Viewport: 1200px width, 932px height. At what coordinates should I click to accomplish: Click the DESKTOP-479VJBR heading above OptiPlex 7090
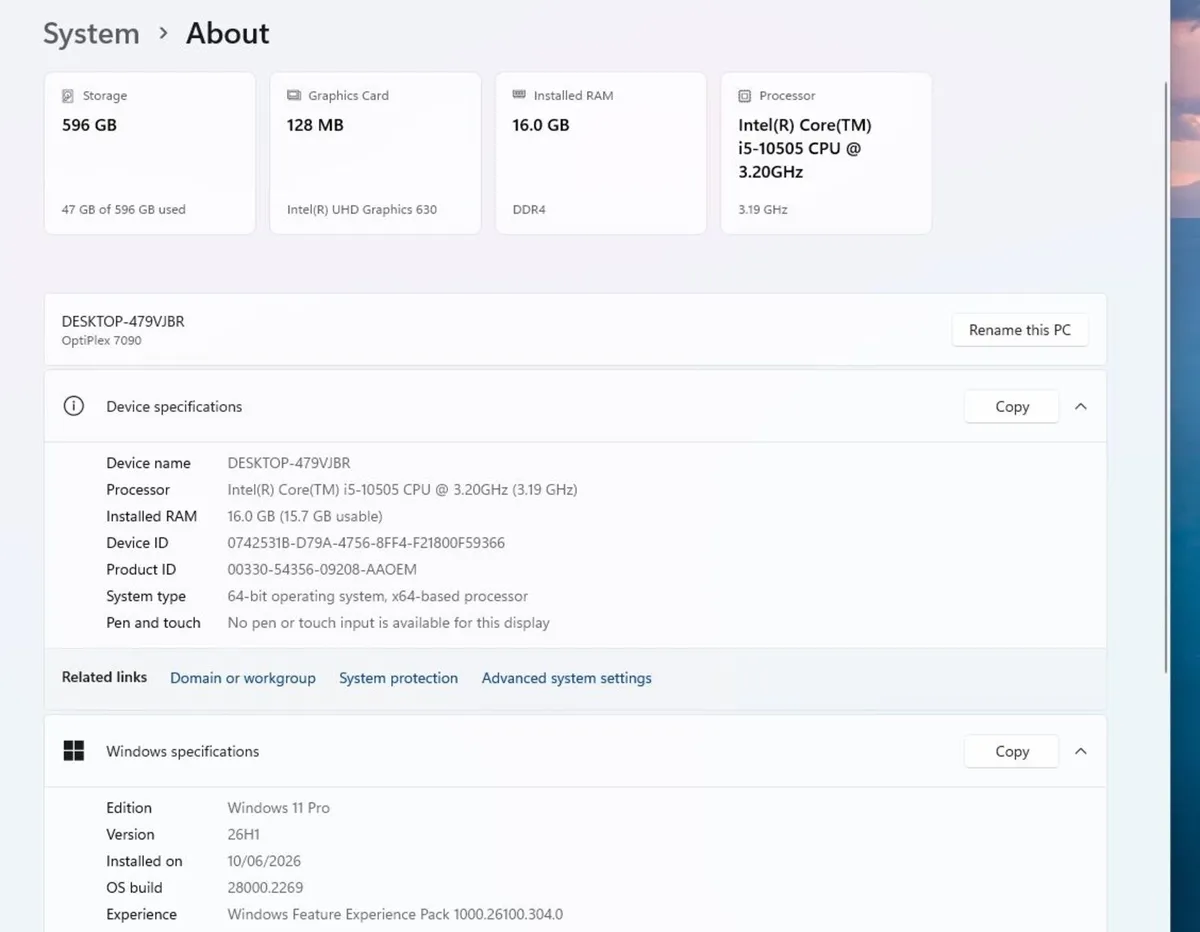123,322
